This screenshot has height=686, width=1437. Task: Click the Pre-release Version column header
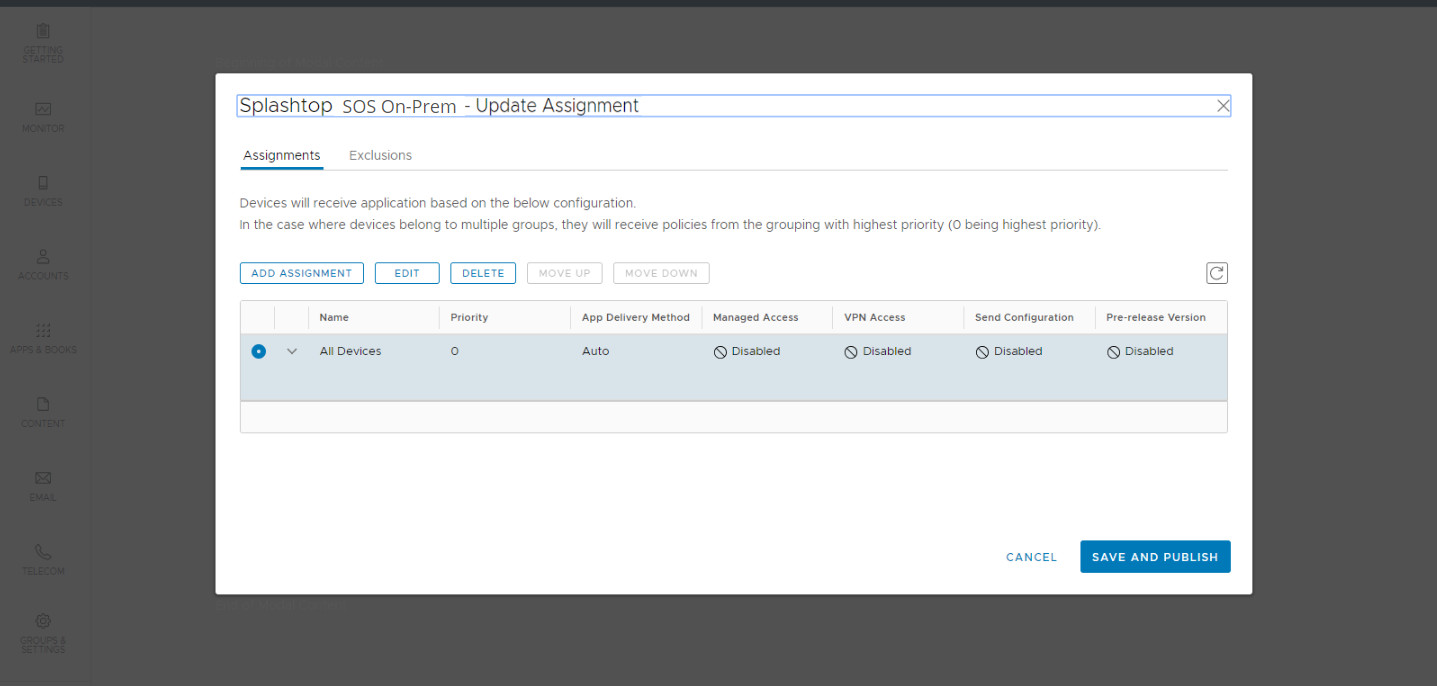(x=1156, y=317)
